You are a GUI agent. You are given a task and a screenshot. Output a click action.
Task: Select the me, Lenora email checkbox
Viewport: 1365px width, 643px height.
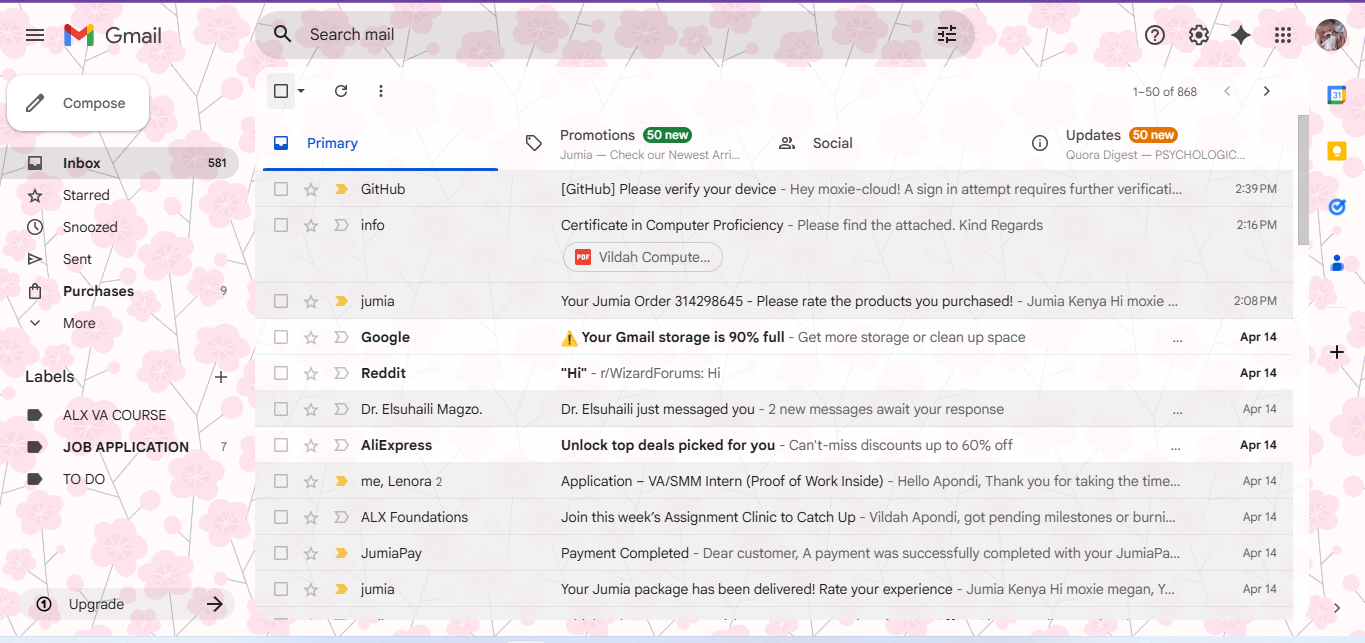pos(281,481)
